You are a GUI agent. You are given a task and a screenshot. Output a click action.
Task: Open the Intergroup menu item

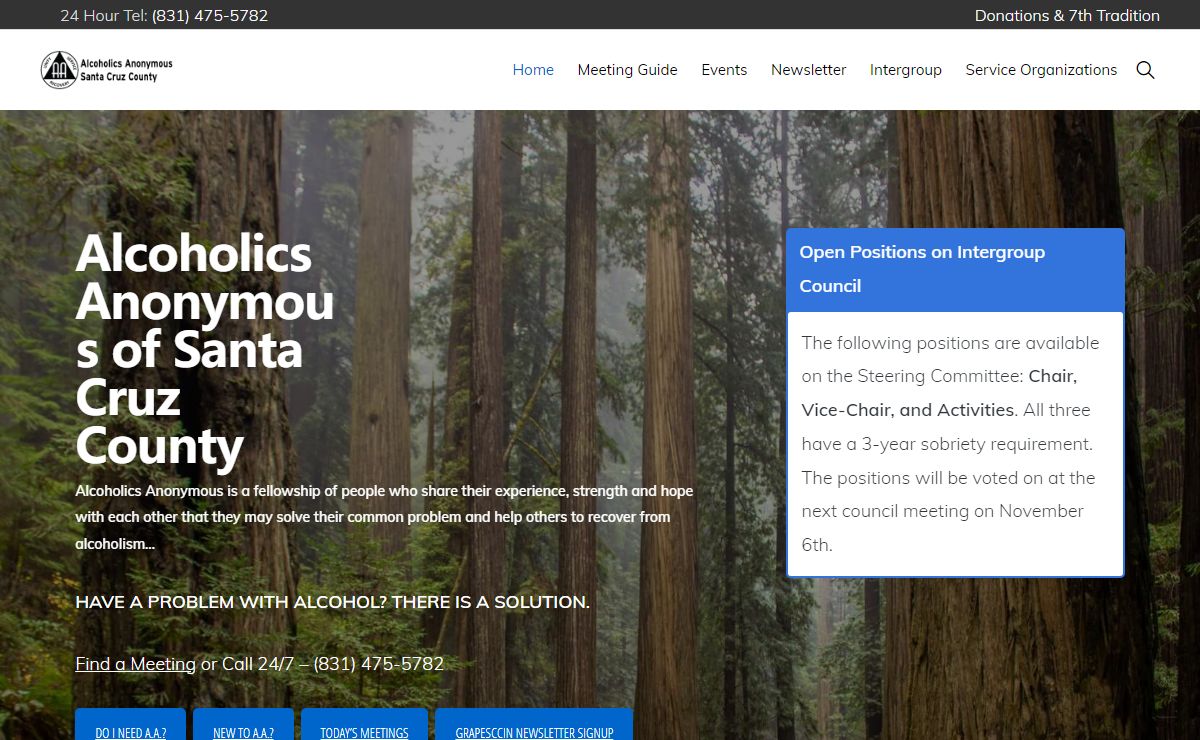click(x=905, y=70)
